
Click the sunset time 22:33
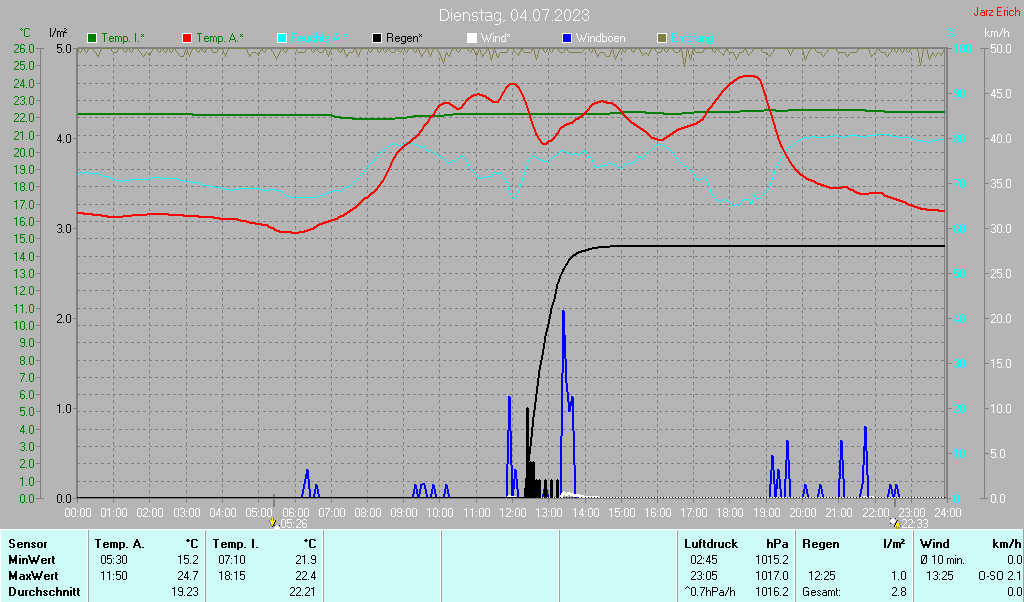pyautogui.click(x=915, y=524)
